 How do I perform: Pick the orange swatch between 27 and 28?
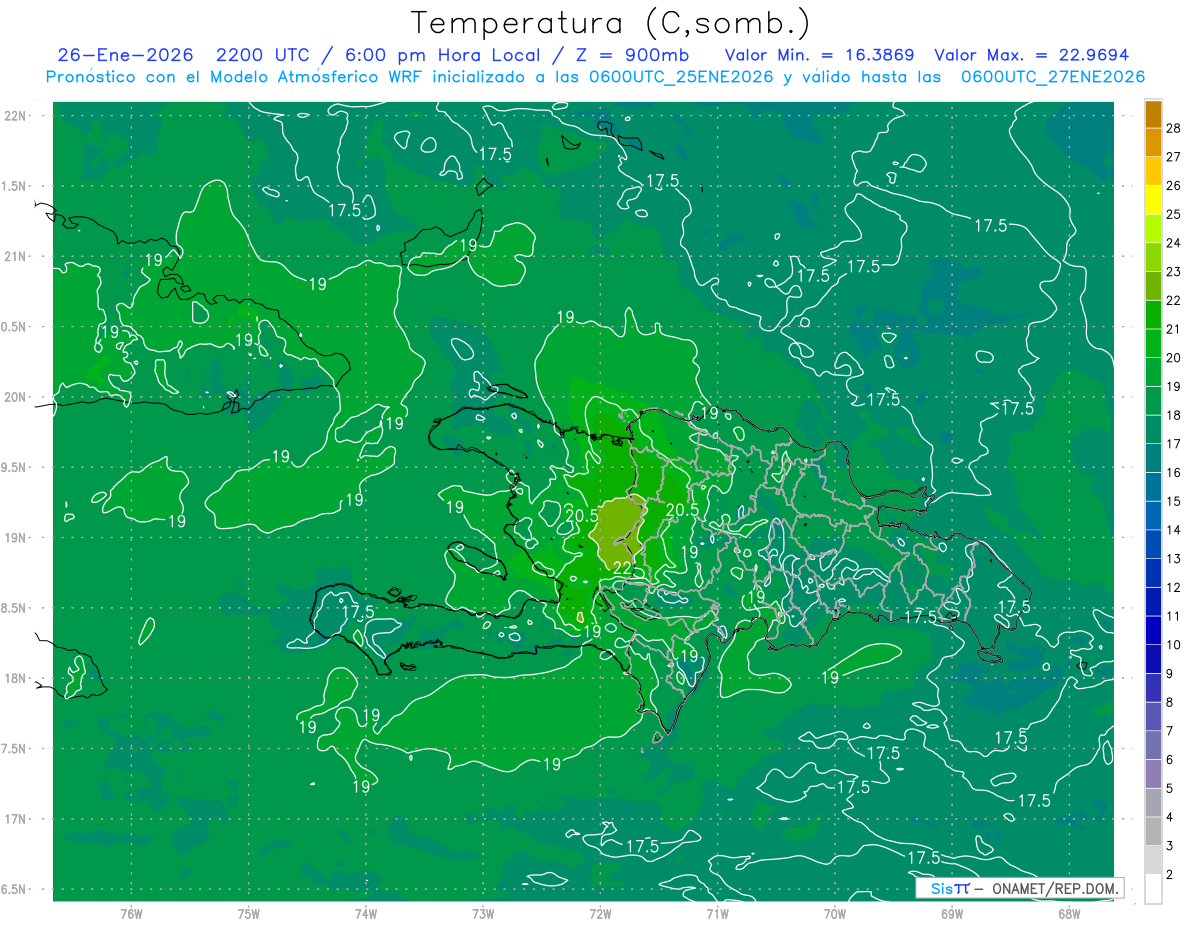coord(1153,142)
